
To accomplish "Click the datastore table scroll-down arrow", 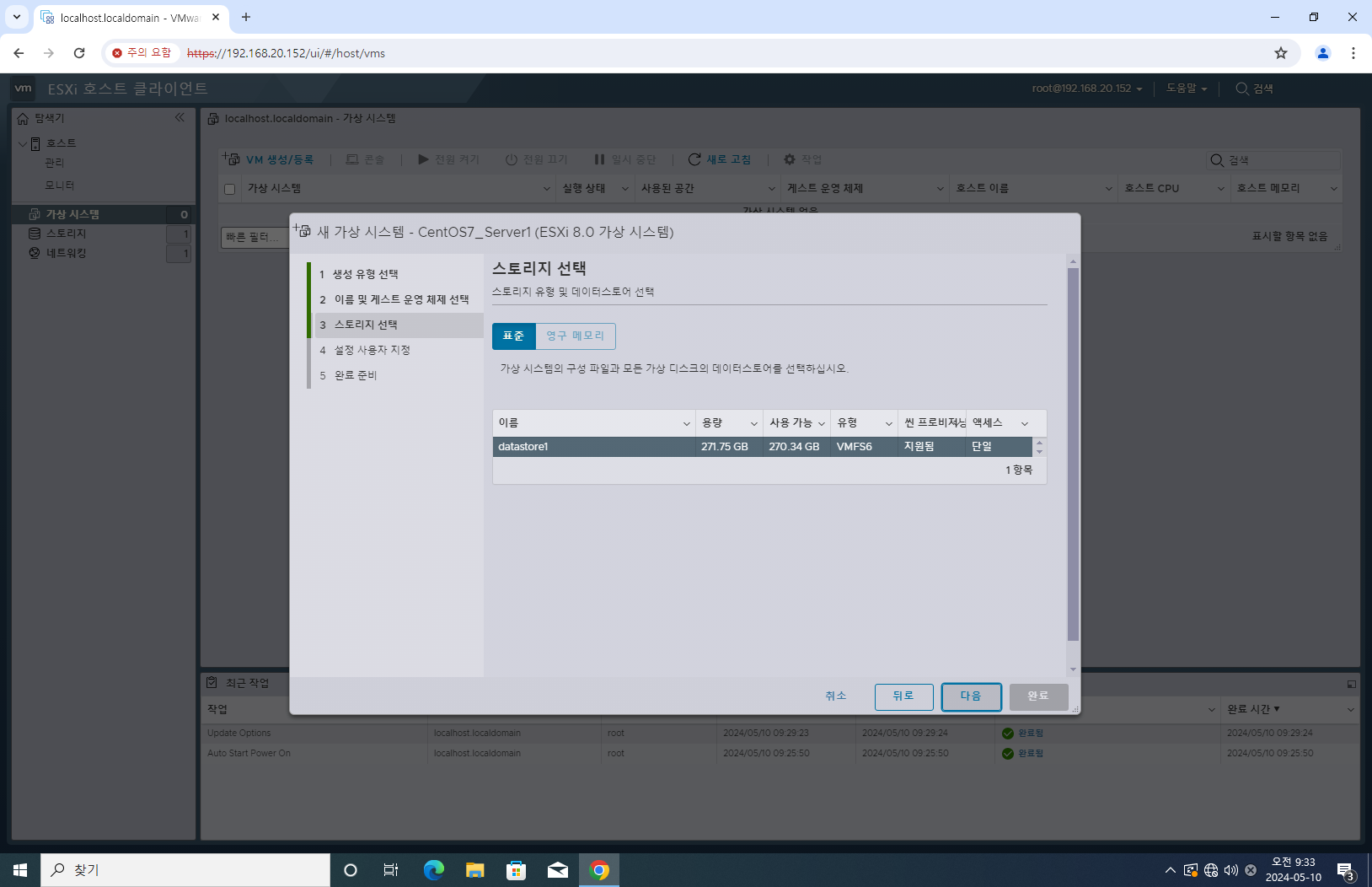I will (1039, 452).
